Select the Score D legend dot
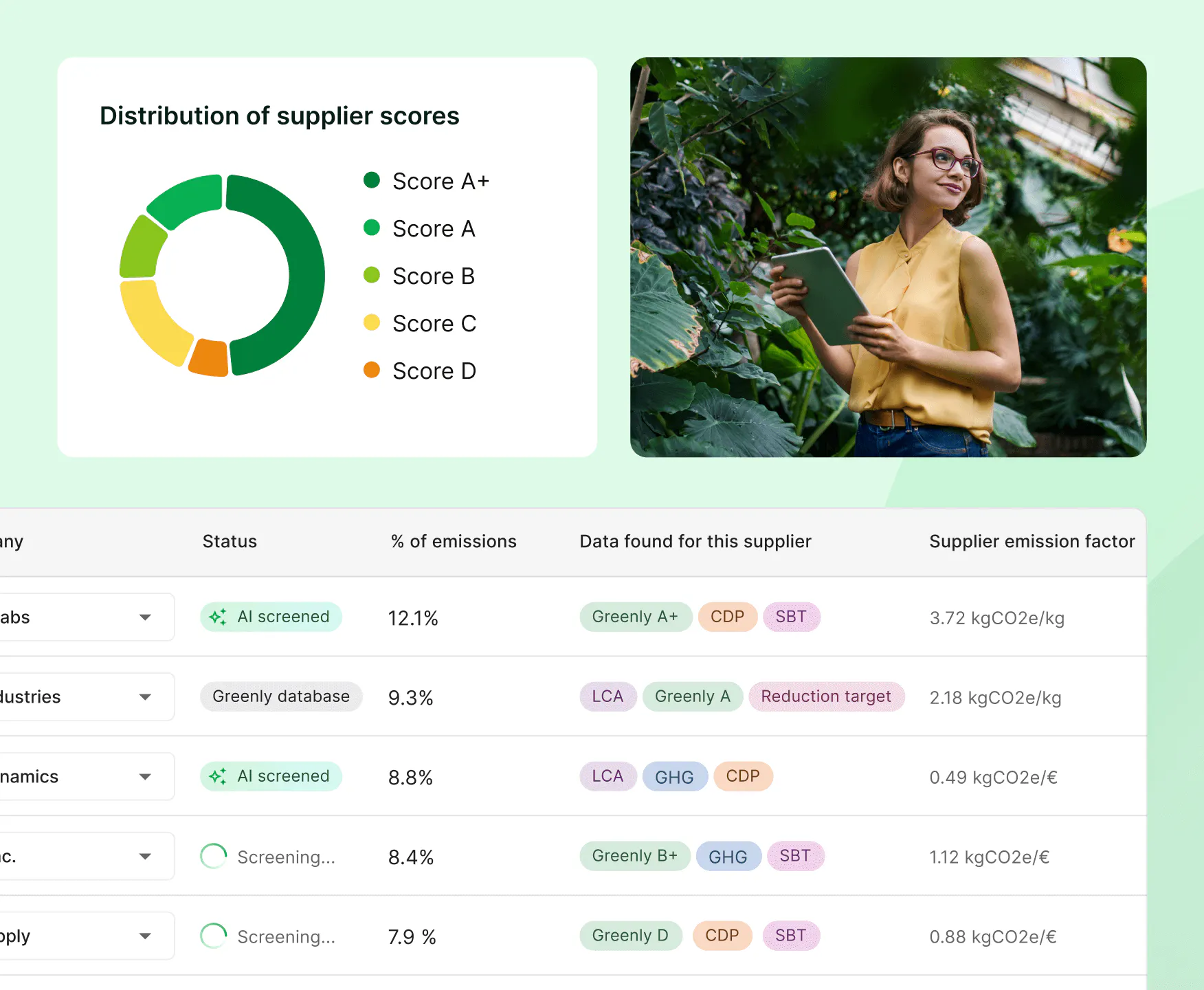 pos(372,370)
